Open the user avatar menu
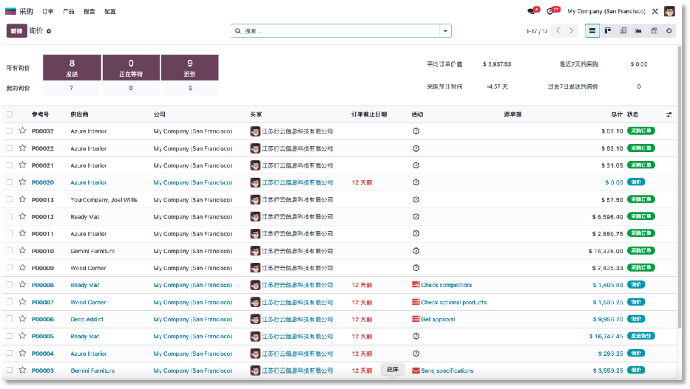This screenshot has height=389, width=690. tap(669, 11)
